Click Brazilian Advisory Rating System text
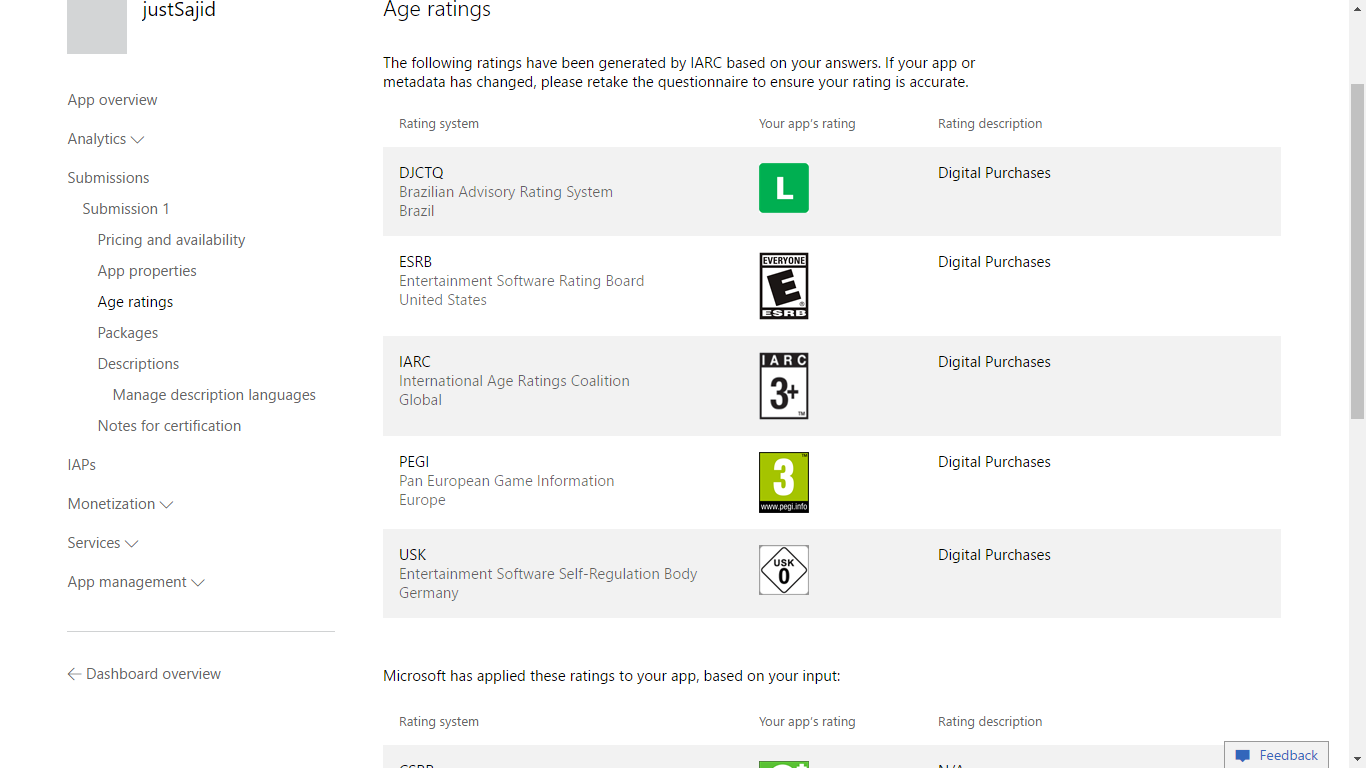The image size is (1366, 768). (506, 192)
